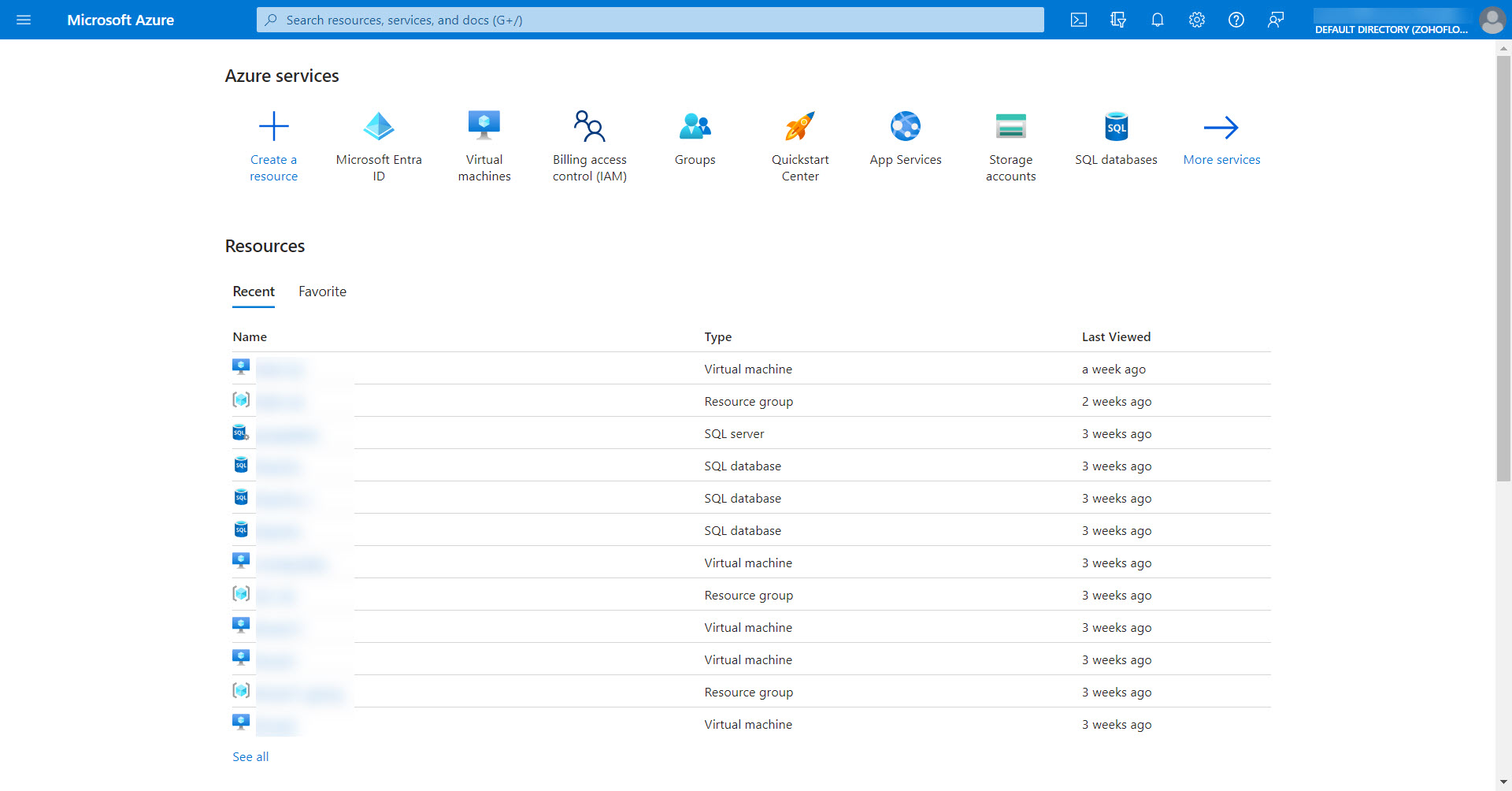Click More services arrow link

(x=1221, y=127)
